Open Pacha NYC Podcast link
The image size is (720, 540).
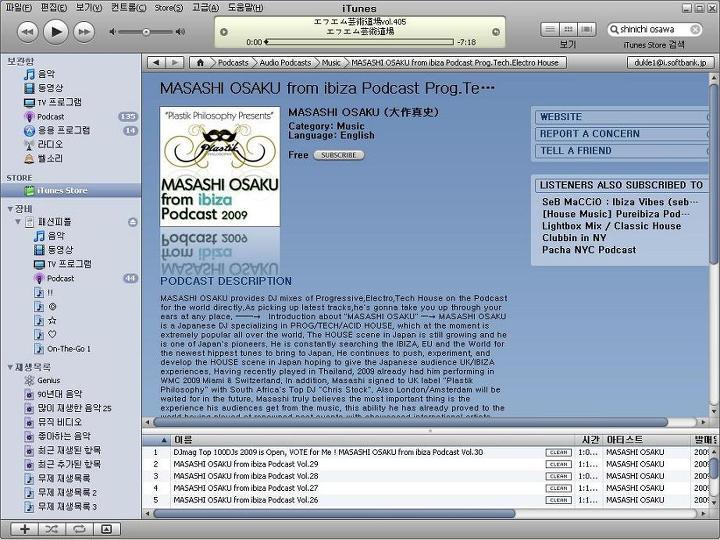coord(589,250)
